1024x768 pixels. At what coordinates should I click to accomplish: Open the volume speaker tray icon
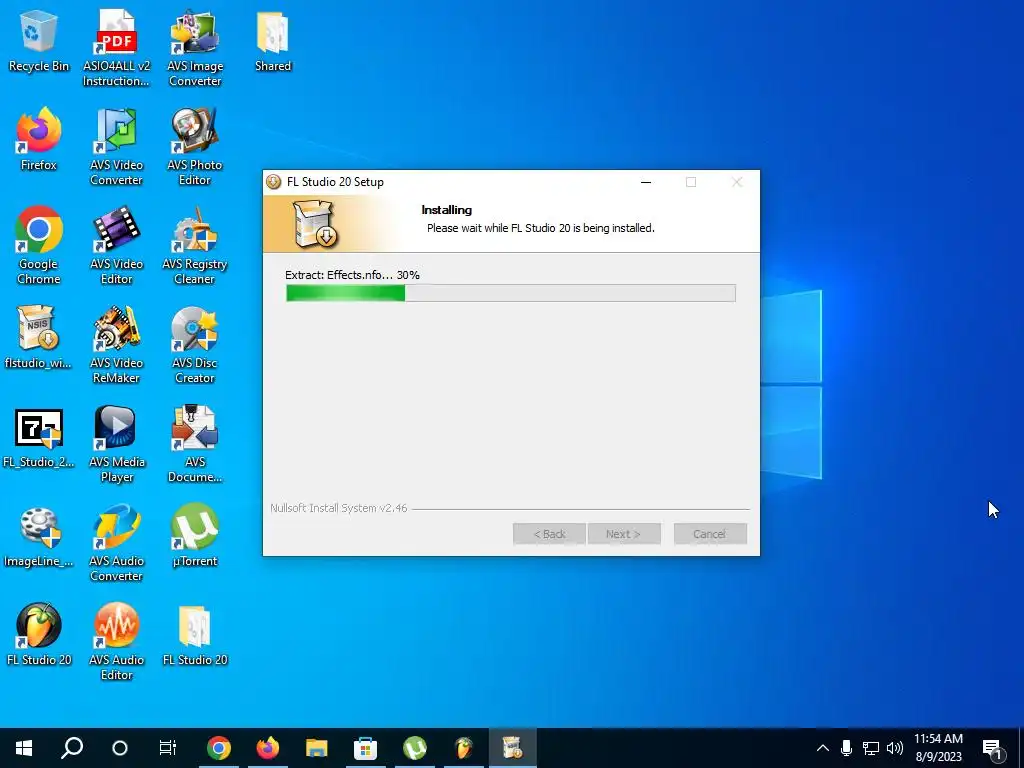(x=895, y=748)
